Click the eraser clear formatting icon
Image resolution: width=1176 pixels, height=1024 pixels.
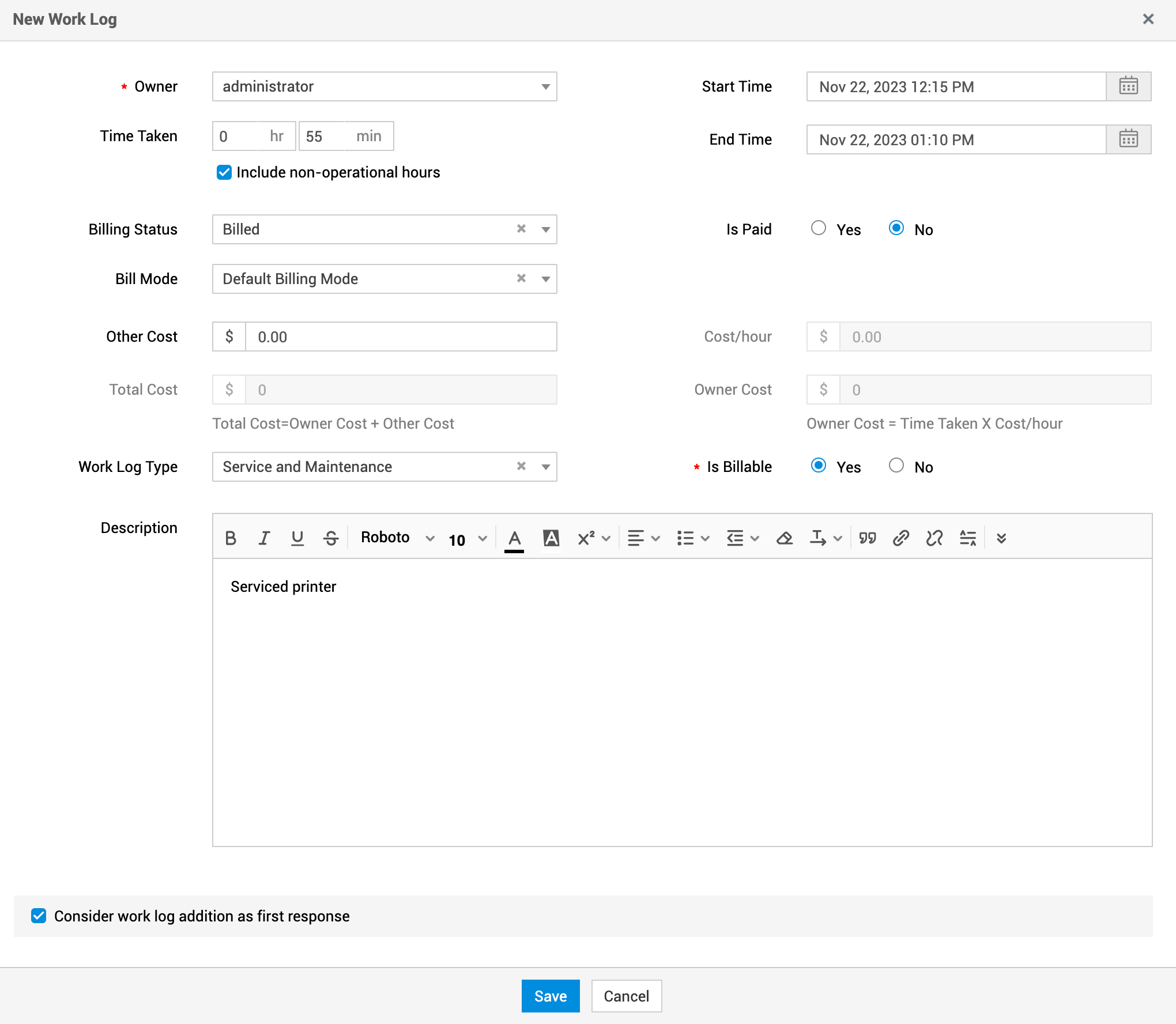pyautogui.click(x=784, y=538)
